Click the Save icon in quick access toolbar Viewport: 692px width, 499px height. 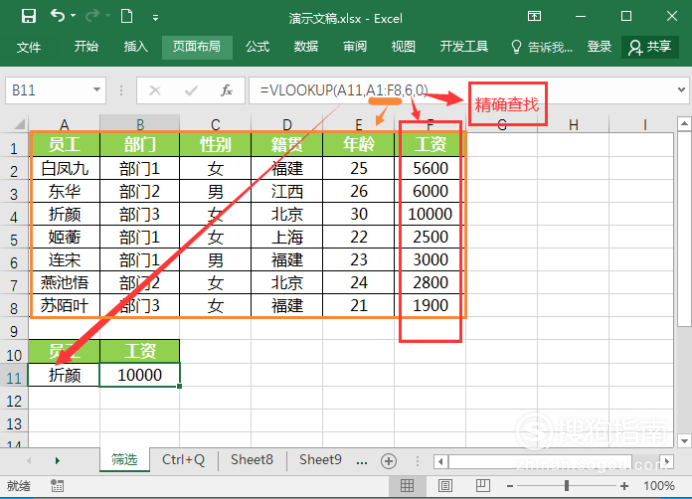(29, 17)
